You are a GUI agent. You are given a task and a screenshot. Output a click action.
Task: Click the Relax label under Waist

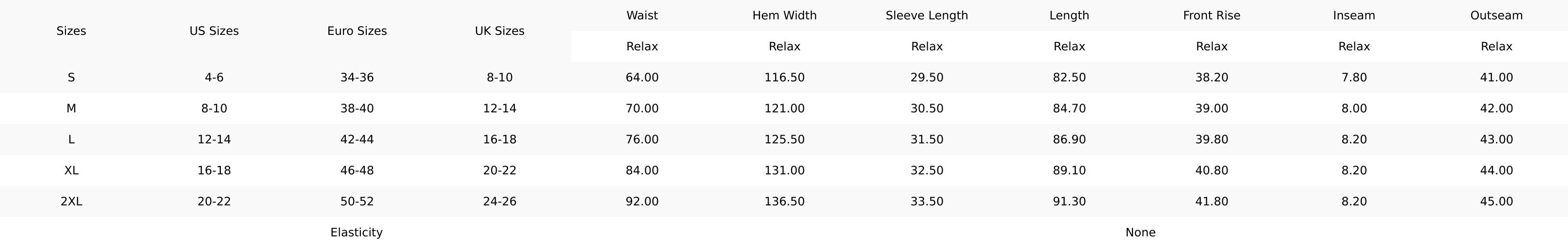[641, 47]
